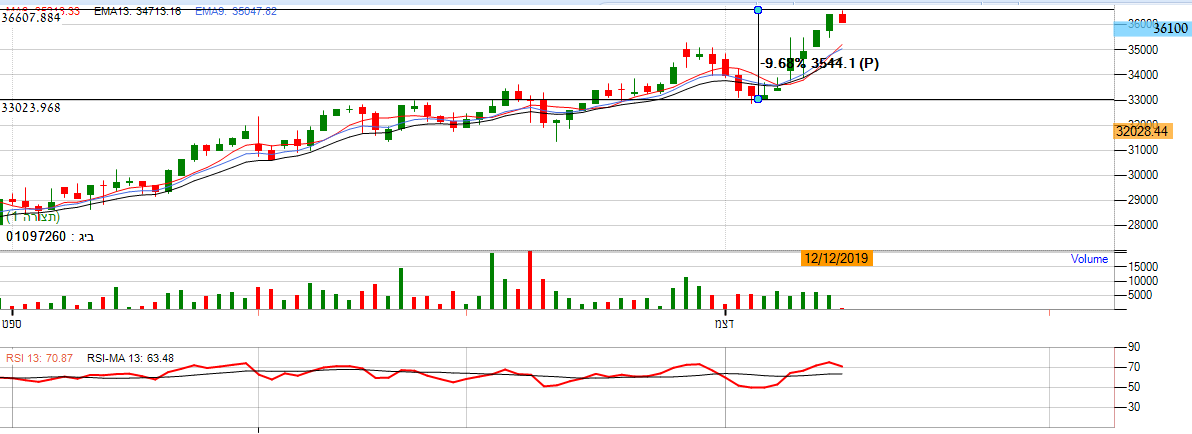
Task: Click the orange 12/12/2019 date tag
Action: [837, 259]
